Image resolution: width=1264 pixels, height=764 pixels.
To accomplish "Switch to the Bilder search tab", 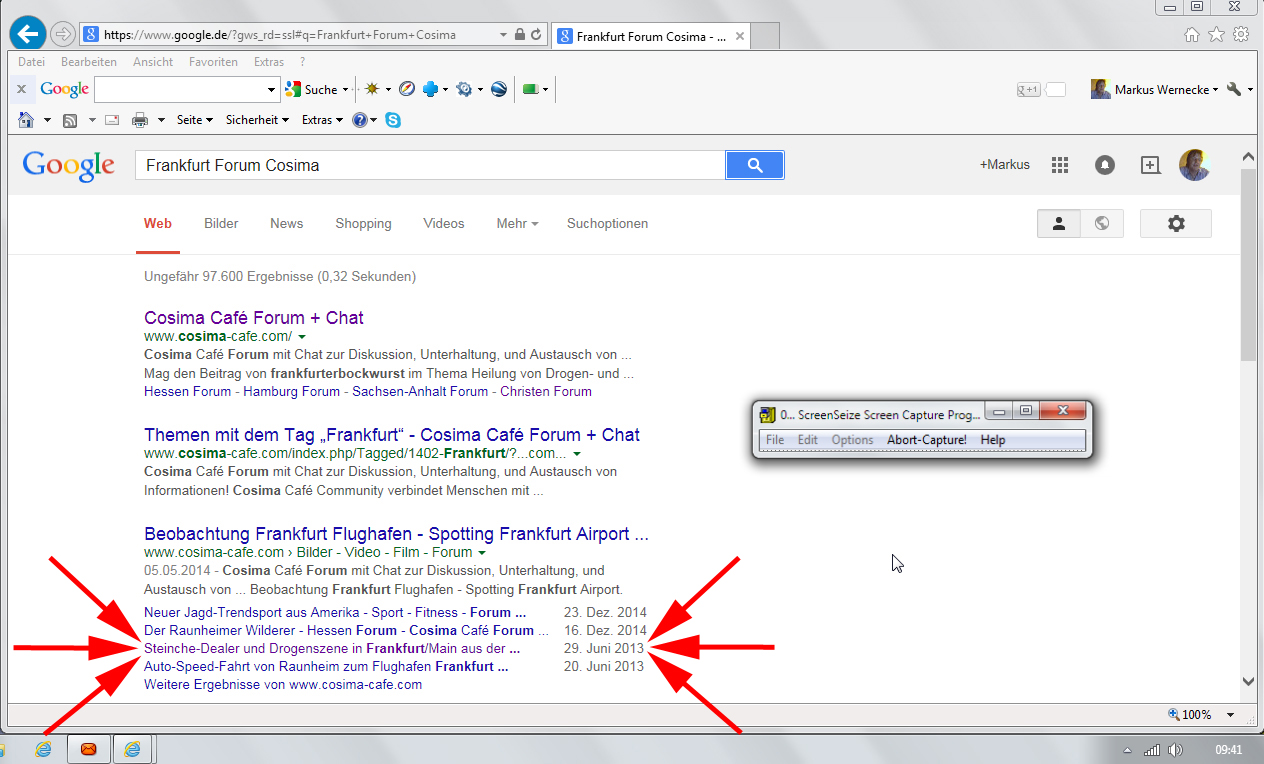I will [221, 224].
